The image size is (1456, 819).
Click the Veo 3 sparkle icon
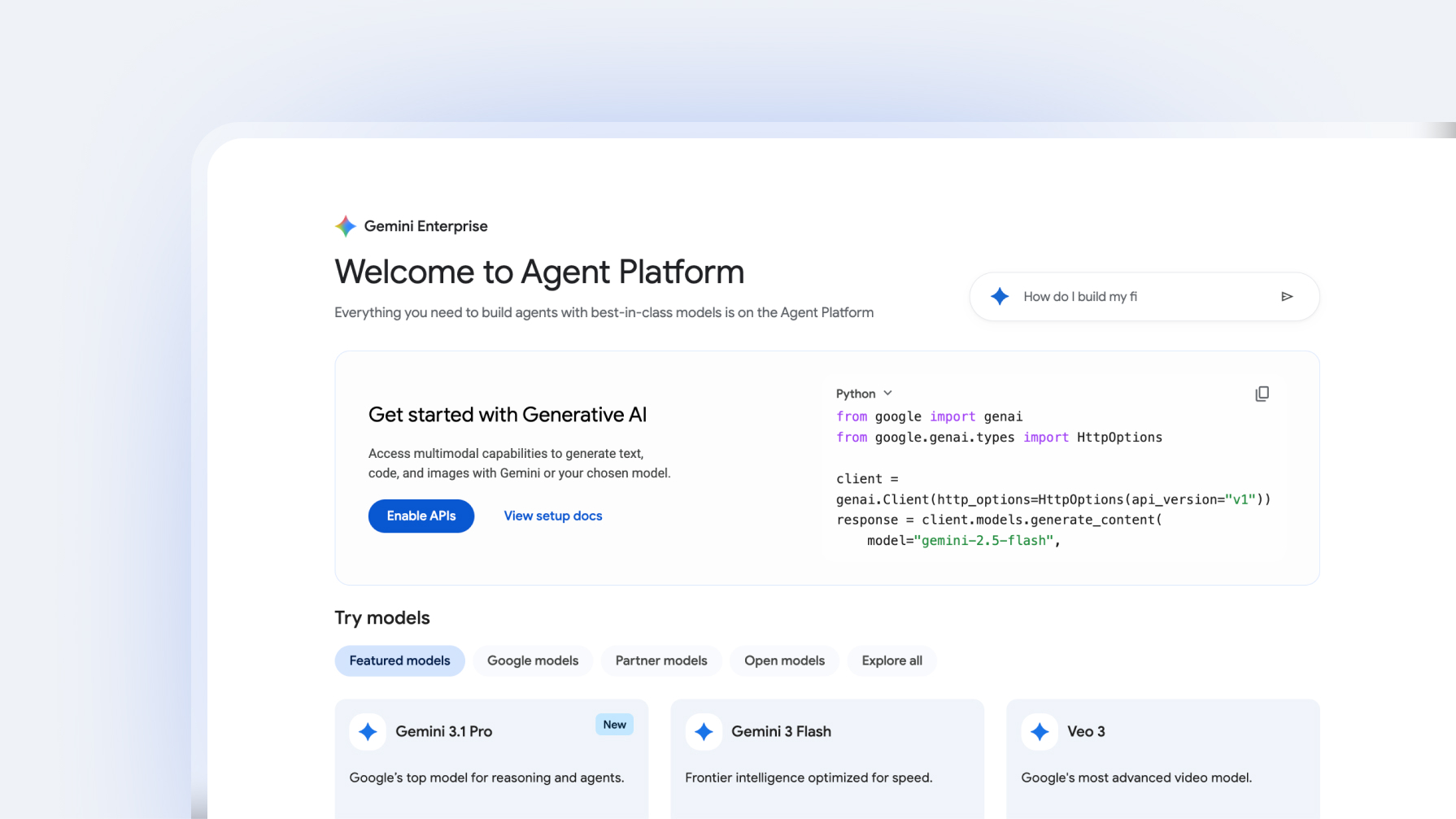pyautogui.click(x=1040, y=732)
